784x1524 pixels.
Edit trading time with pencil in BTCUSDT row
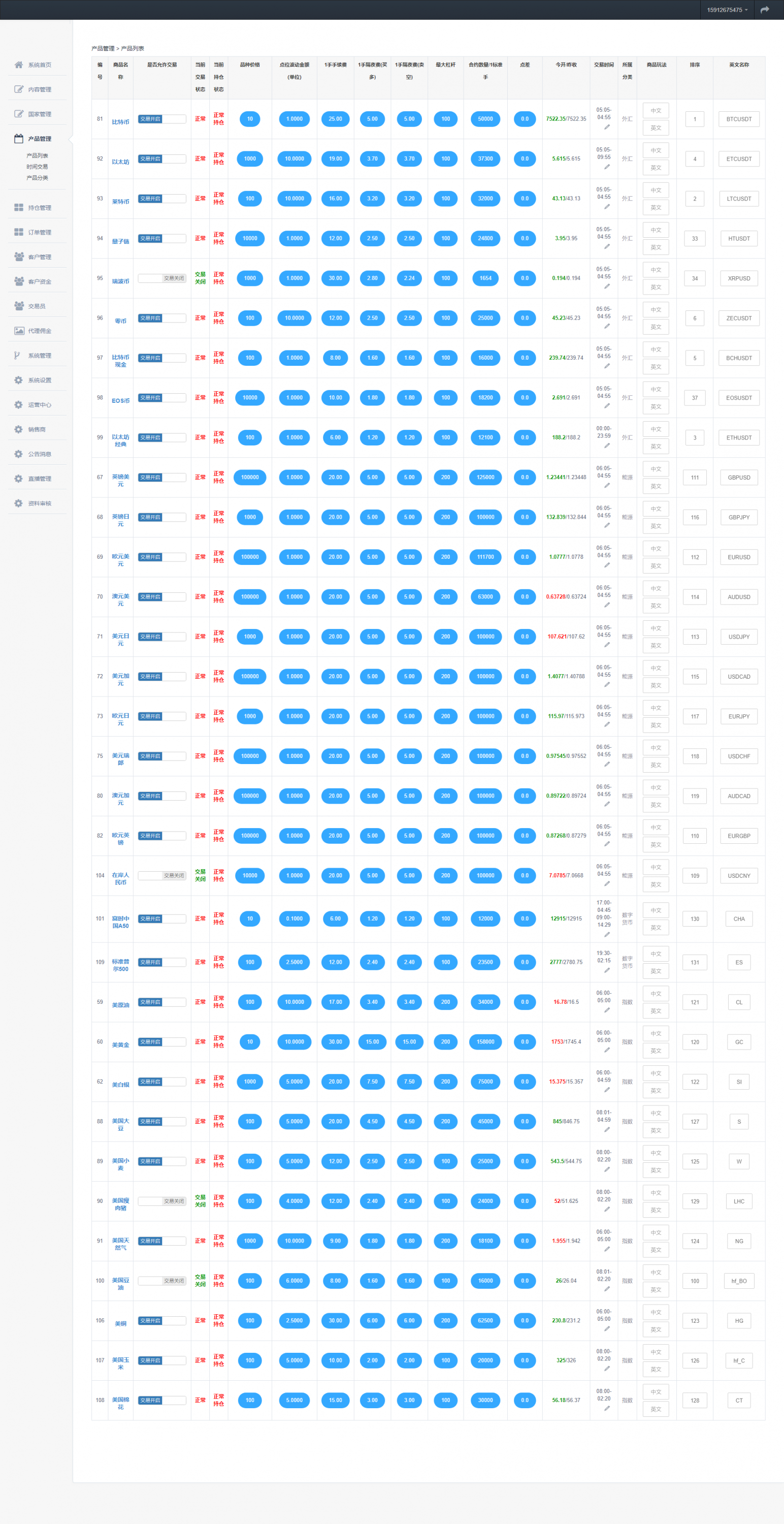(607, 127)
